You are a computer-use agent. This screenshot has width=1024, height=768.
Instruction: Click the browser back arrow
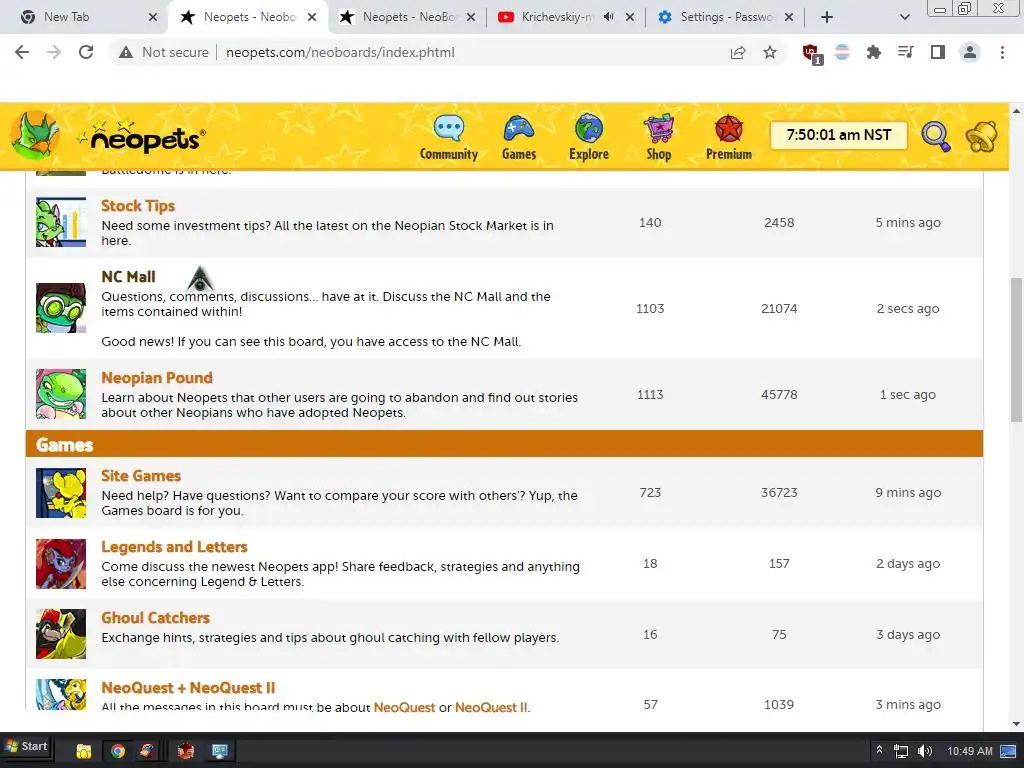pyautogui.click(x=22, y=52)
